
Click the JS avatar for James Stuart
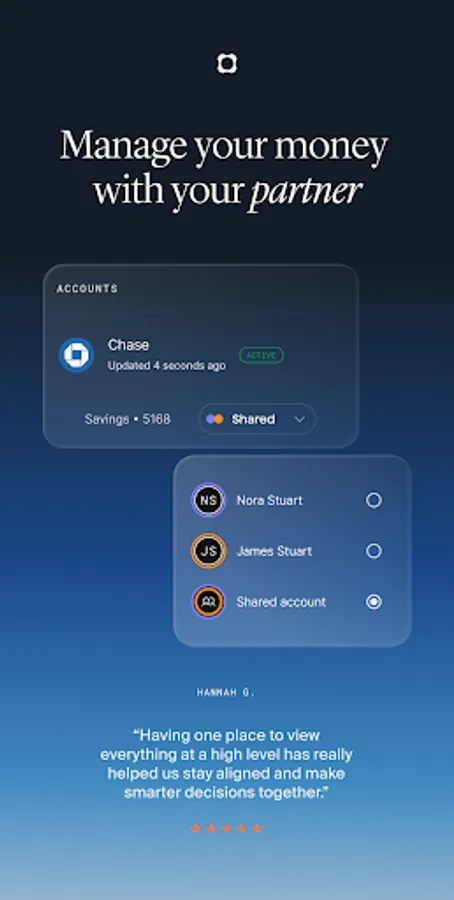[x=208, y=551]
